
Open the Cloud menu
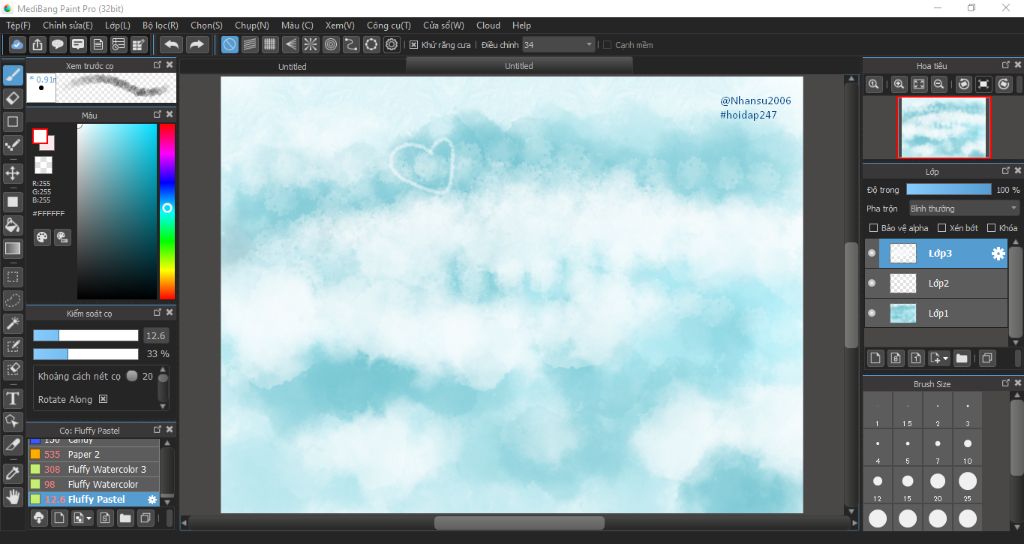[x=488, y=25]
